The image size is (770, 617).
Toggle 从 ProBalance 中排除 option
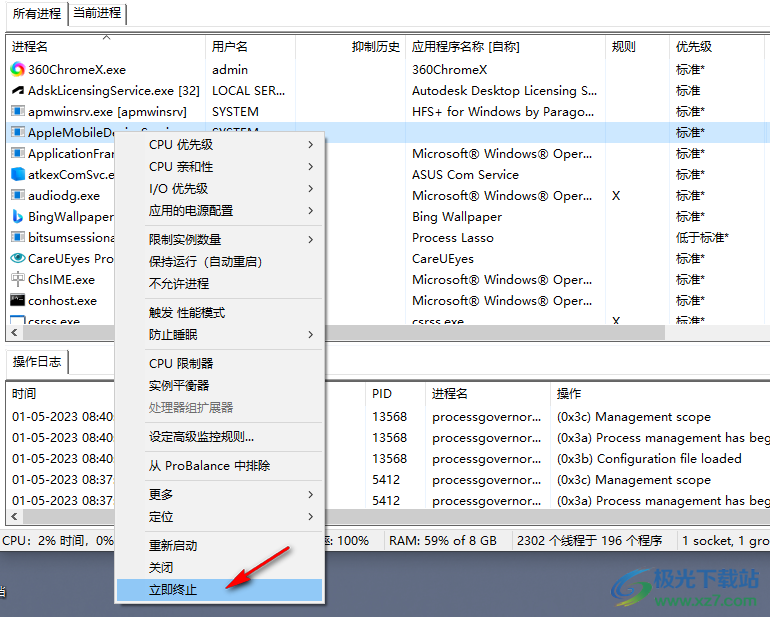pos(219,466)
